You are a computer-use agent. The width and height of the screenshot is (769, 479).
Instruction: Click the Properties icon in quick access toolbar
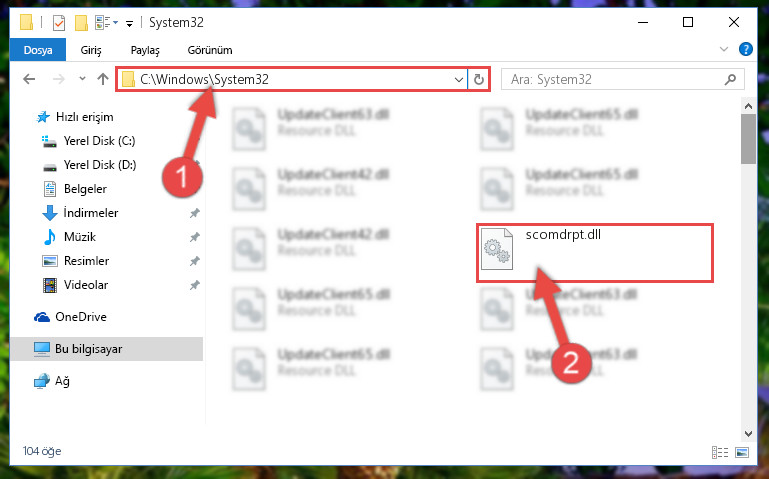pyautogui.click(x=59, y=23)
